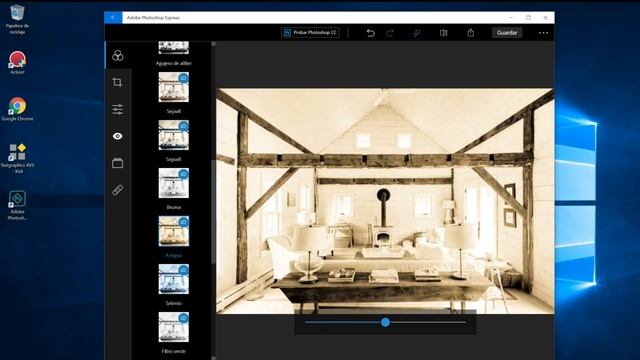Minimize the Photoshop Express window
640x360 pixels.
[511, 18]
